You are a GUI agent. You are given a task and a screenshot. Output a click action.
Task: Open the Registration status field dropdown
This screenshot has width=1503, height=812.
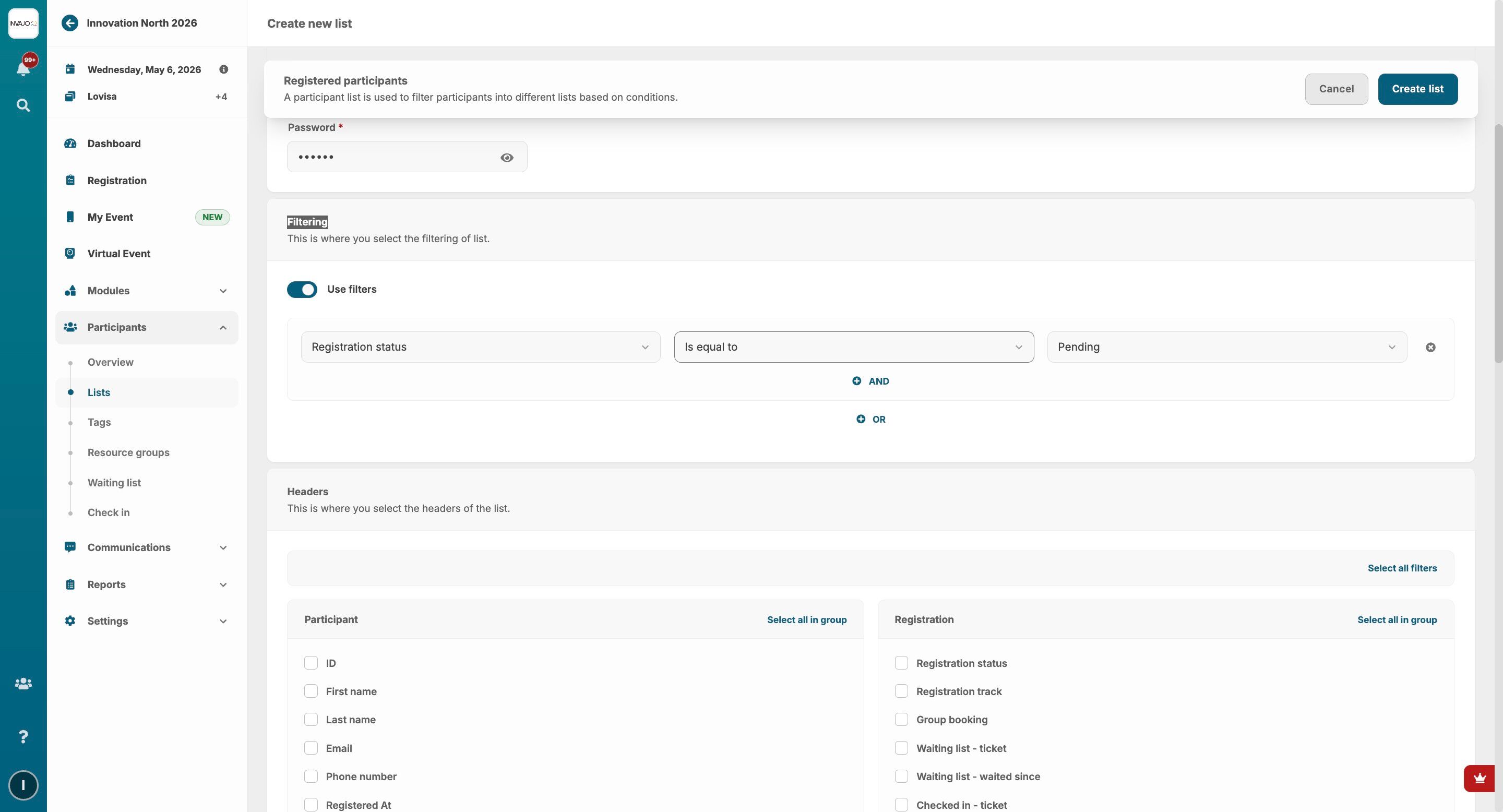pyautogui.click(x=480, y=347)
